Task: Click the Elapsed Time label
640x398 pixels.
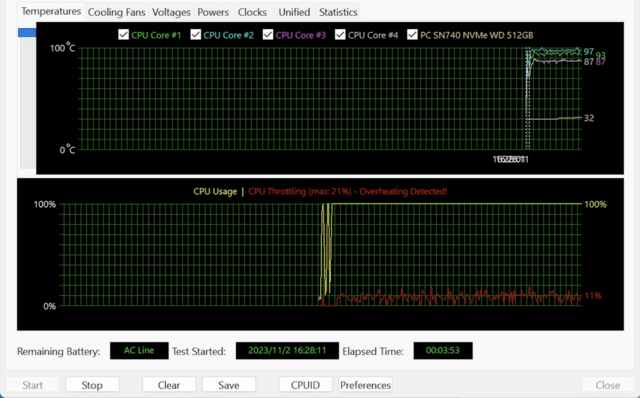Action: (373, 351)
